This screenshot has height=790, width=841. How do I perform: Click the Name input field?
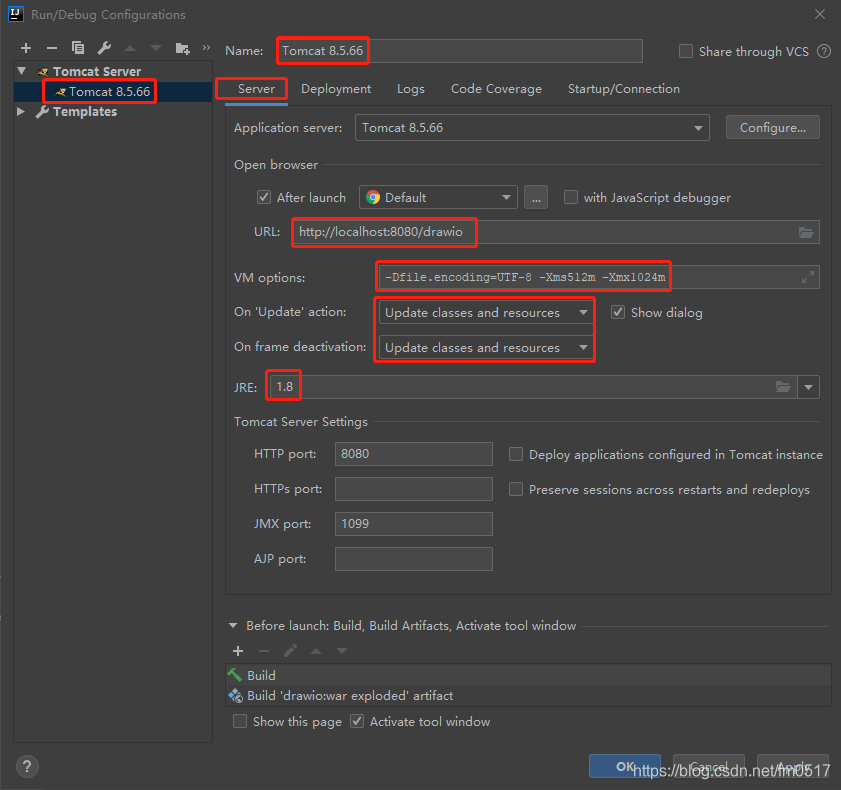click(x=460, y=51)
